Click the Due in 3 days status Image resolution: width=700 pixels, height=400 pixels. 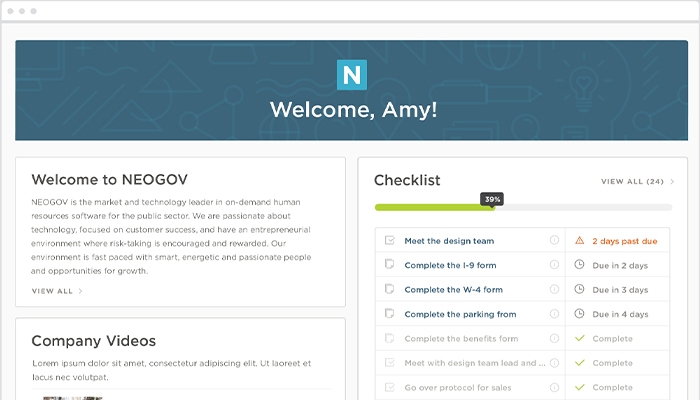(x=620, y=290)
